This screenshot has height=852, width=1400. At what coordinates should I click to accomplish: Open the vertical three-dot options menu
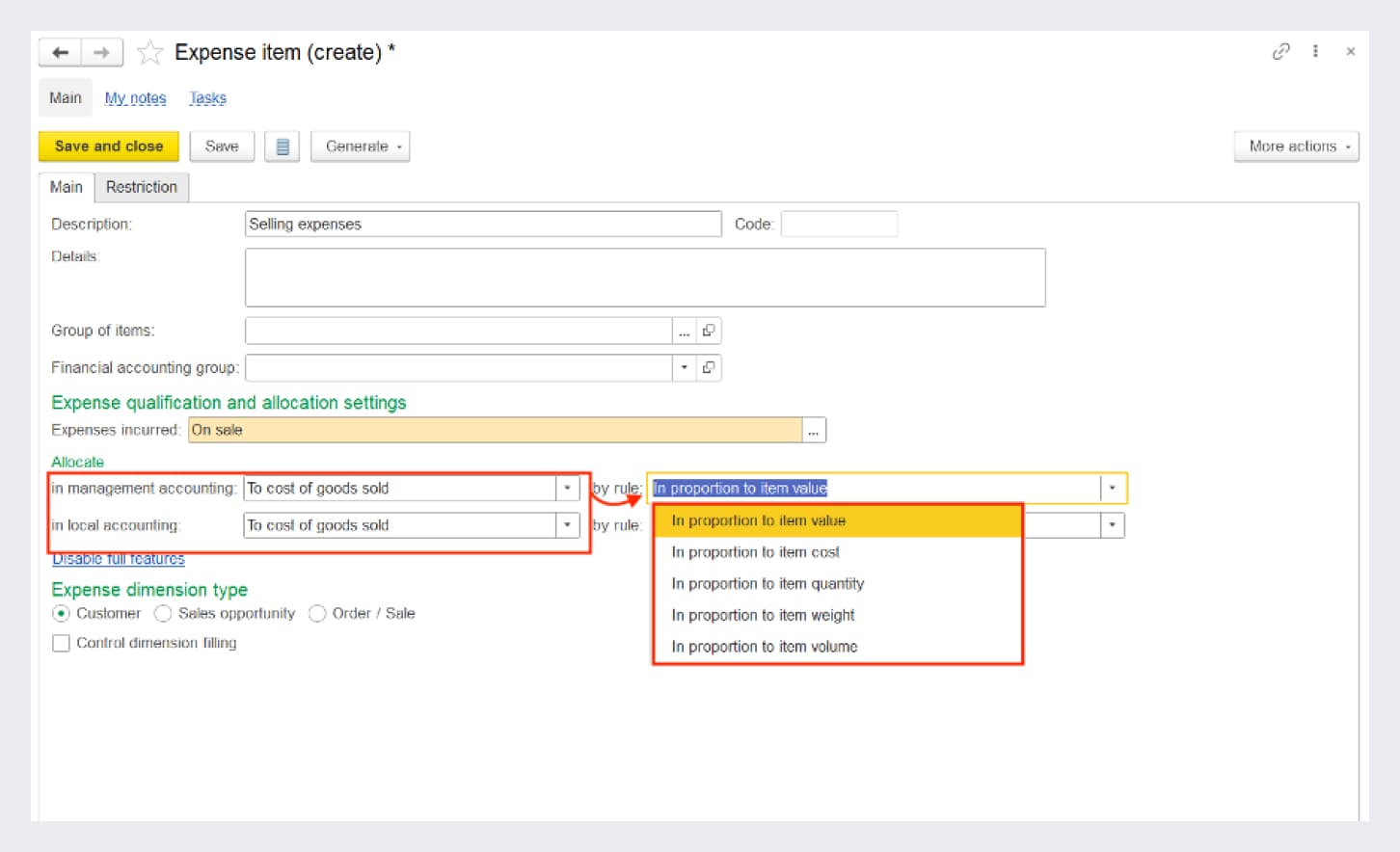pos(1315,52)
